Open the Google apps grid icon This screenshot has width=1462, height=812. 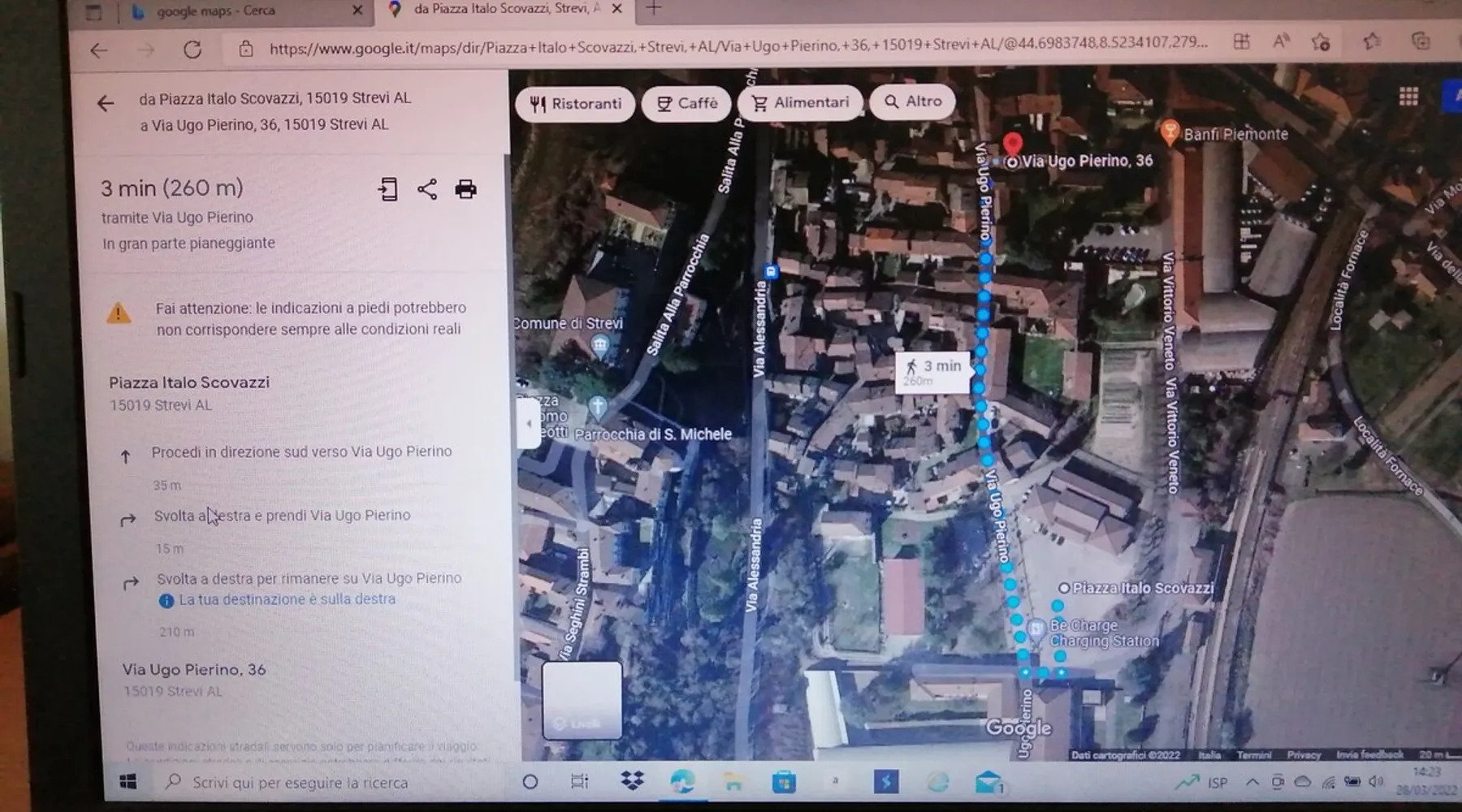click(x=1408, y=97)
